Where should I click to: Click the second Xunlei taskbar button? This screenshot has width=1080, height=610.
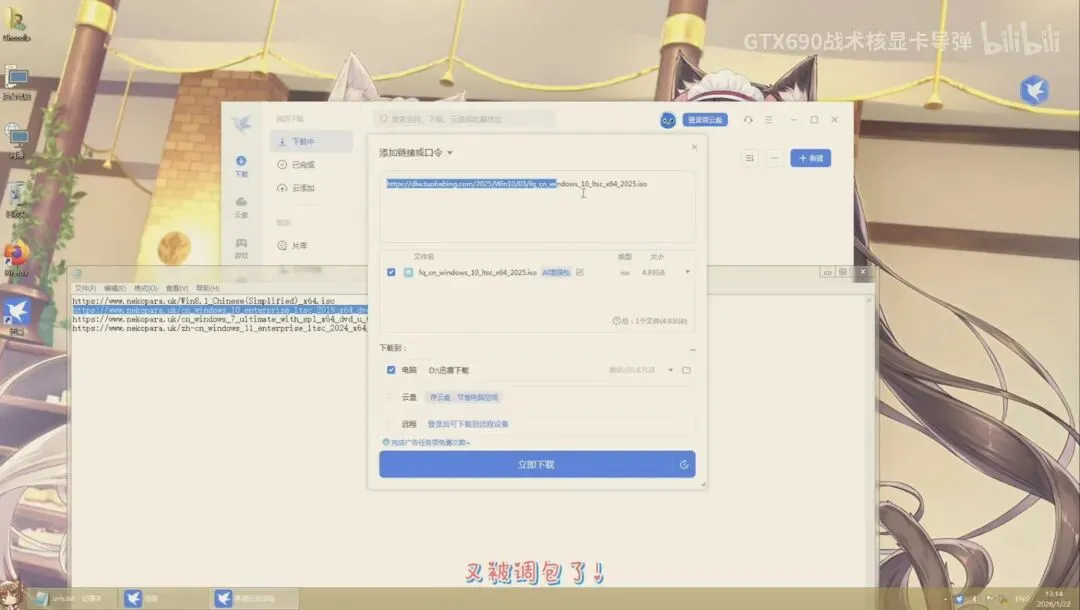click(x=255, y=598)
